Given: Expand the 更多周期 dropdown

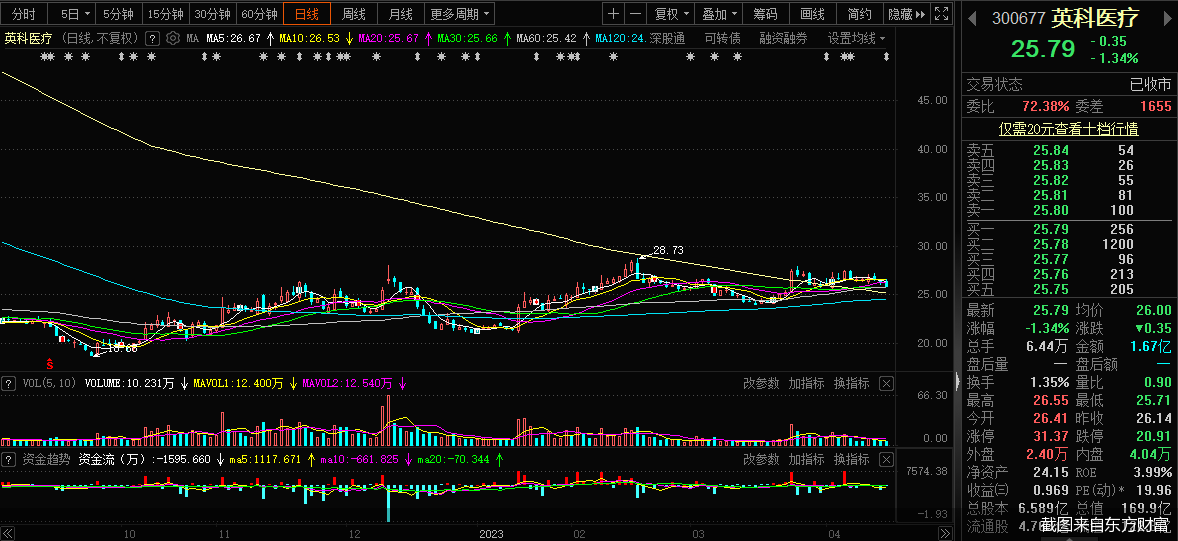Looking at the screenshot, I should pyautogui.click(x=459, y=14).
